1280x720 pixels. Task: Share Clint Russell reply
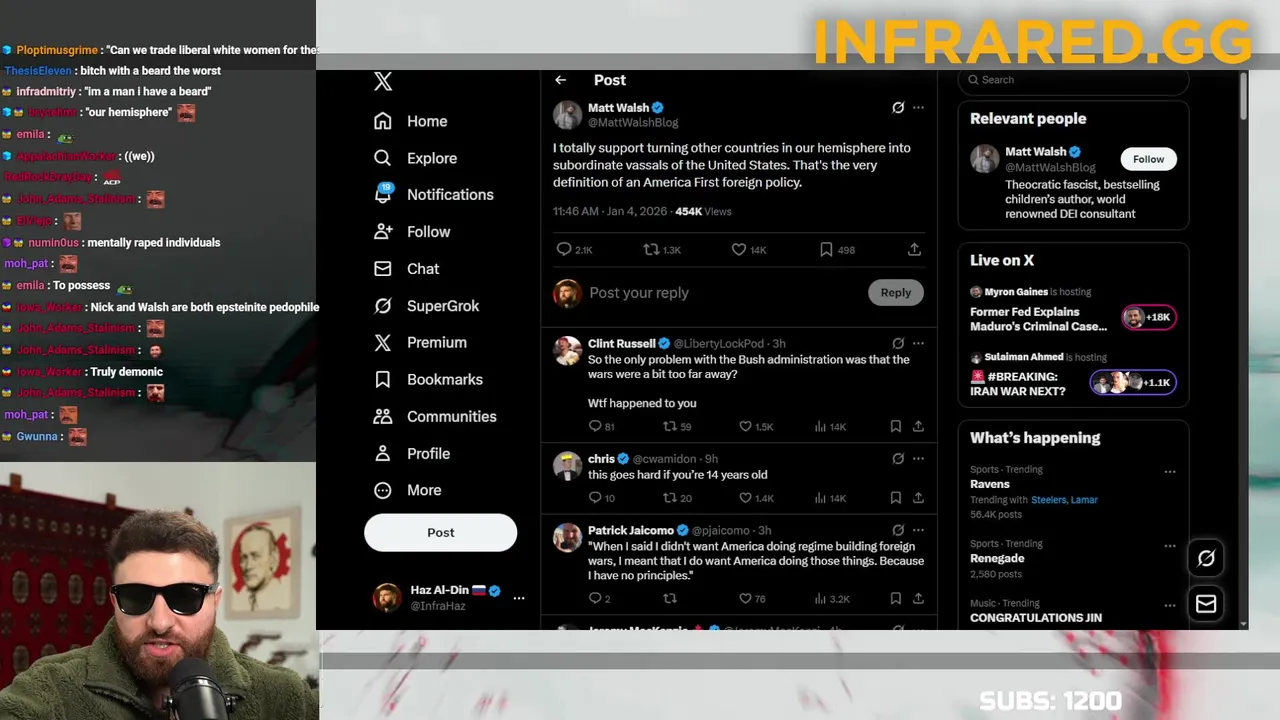[x=918, y=427]
